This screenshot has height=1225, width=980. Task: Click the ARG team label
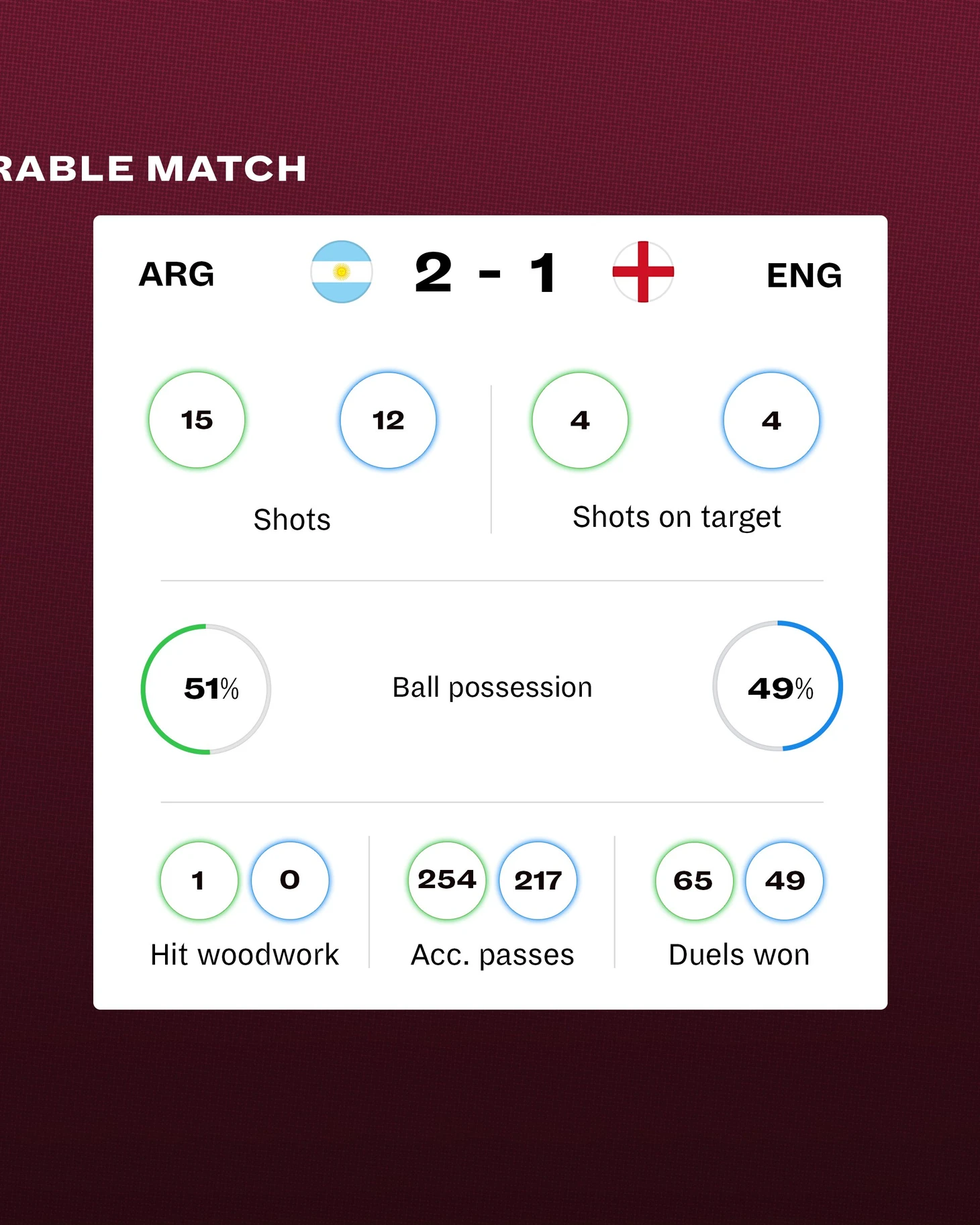pos(177,274)
